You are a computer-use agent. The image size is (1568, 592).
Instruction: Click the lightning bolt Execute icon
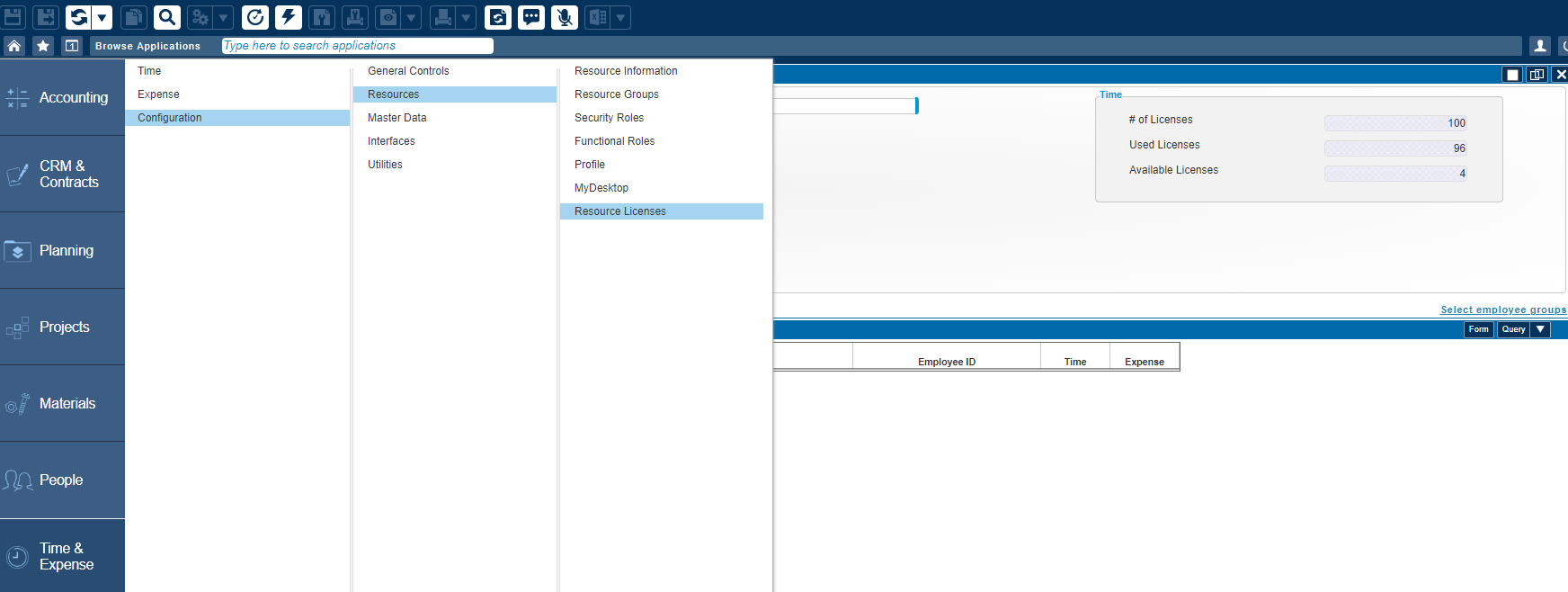[x=289, y=17]
